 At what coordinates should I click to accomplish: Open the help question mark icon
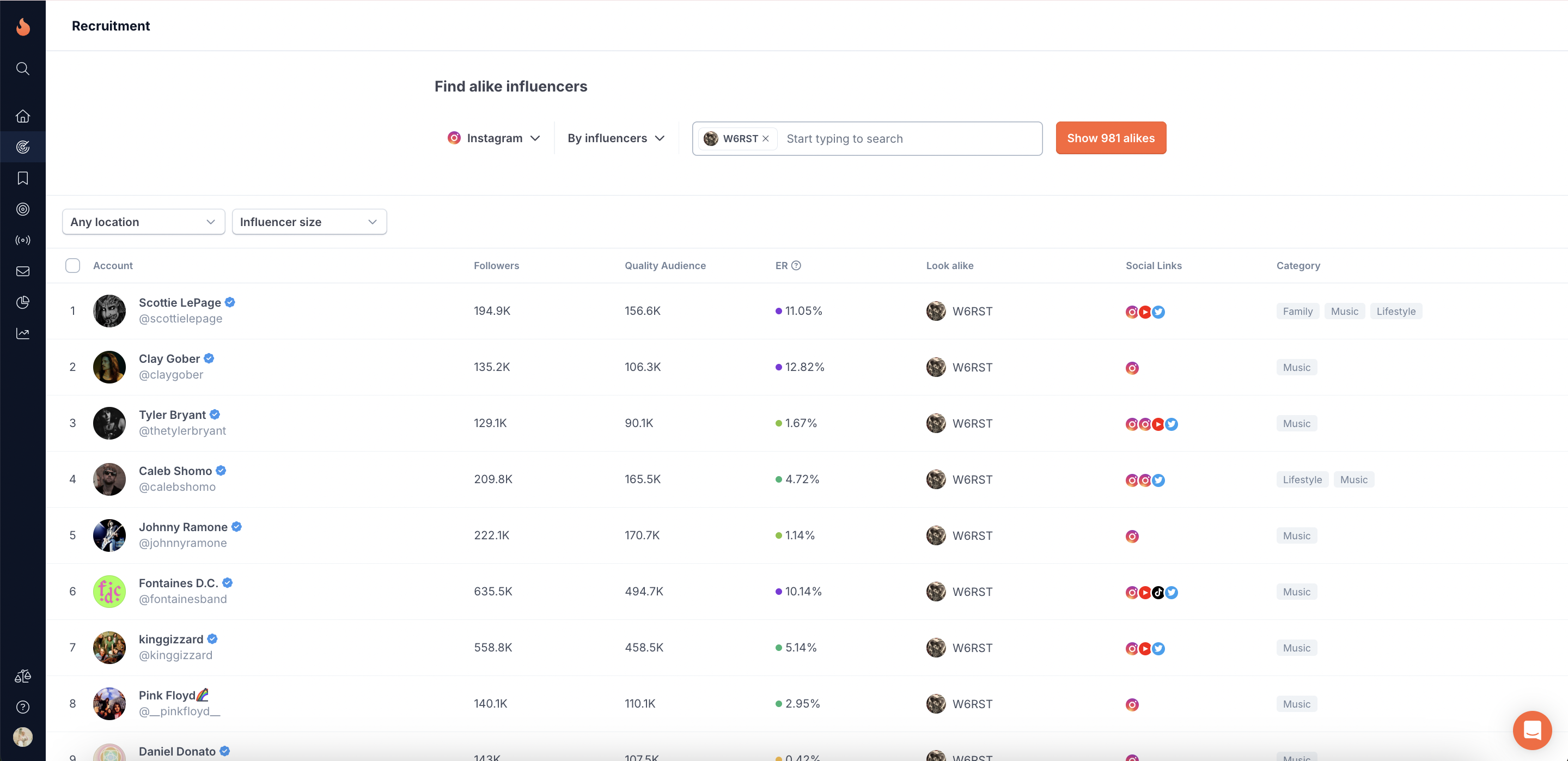click(22, 707)
